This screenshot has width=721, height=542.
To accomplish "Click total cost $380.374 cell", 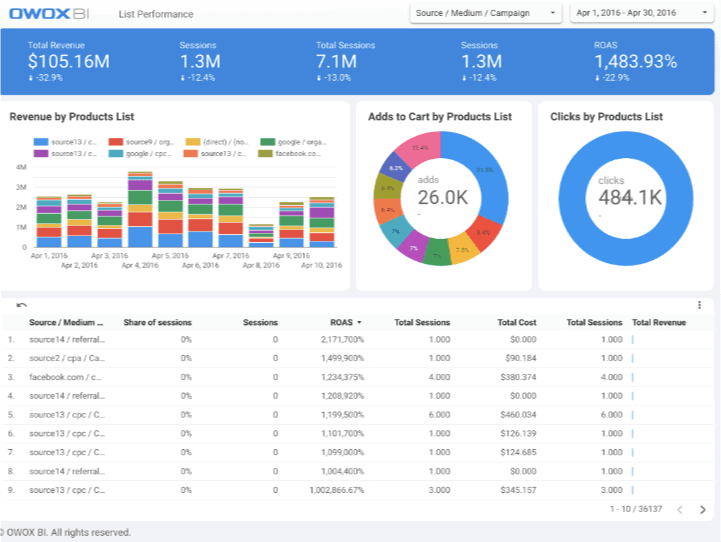I will click(x=518, y=377).
